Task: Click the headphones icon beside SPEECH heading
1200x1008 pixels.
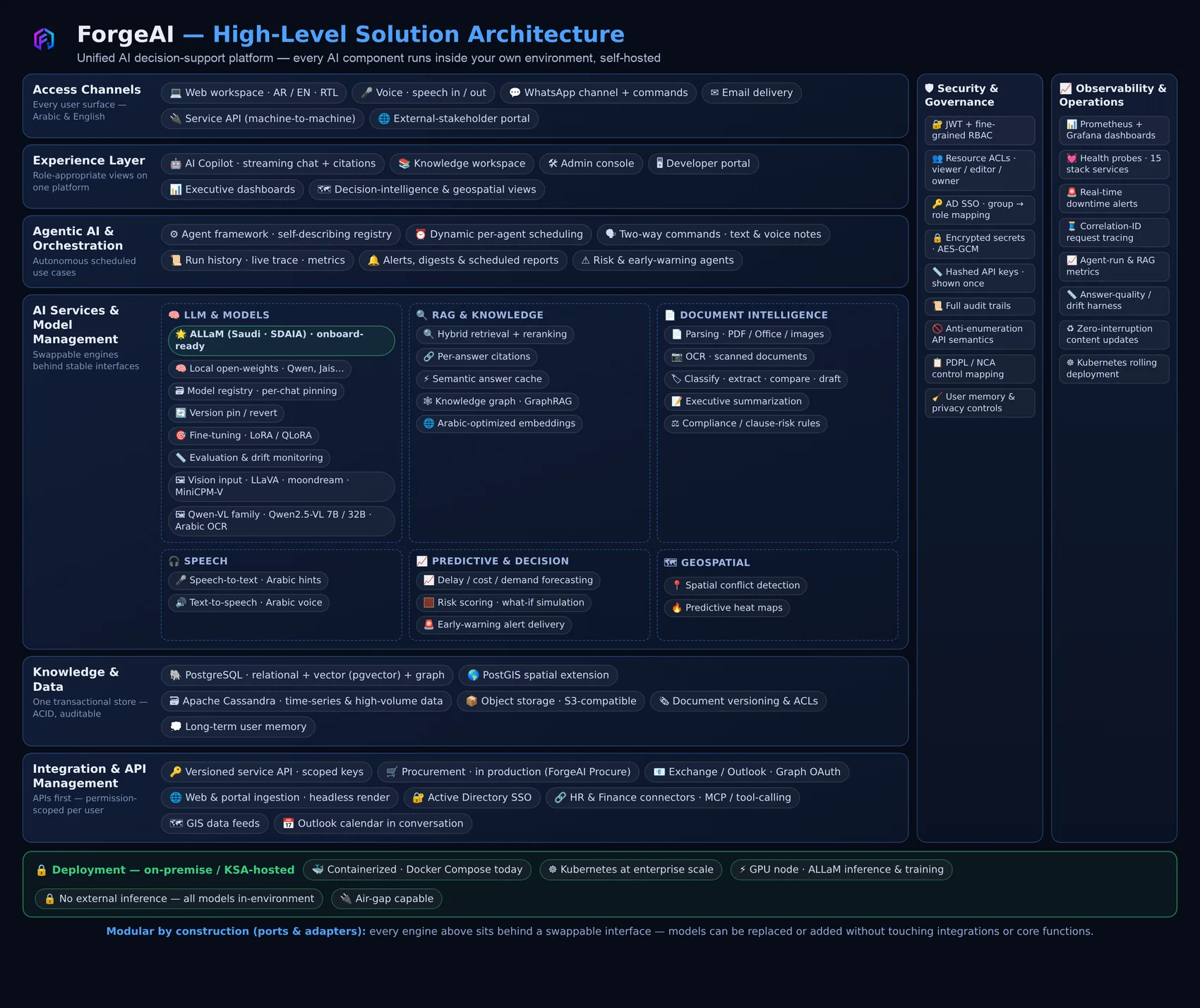Action: click(174, 561)
